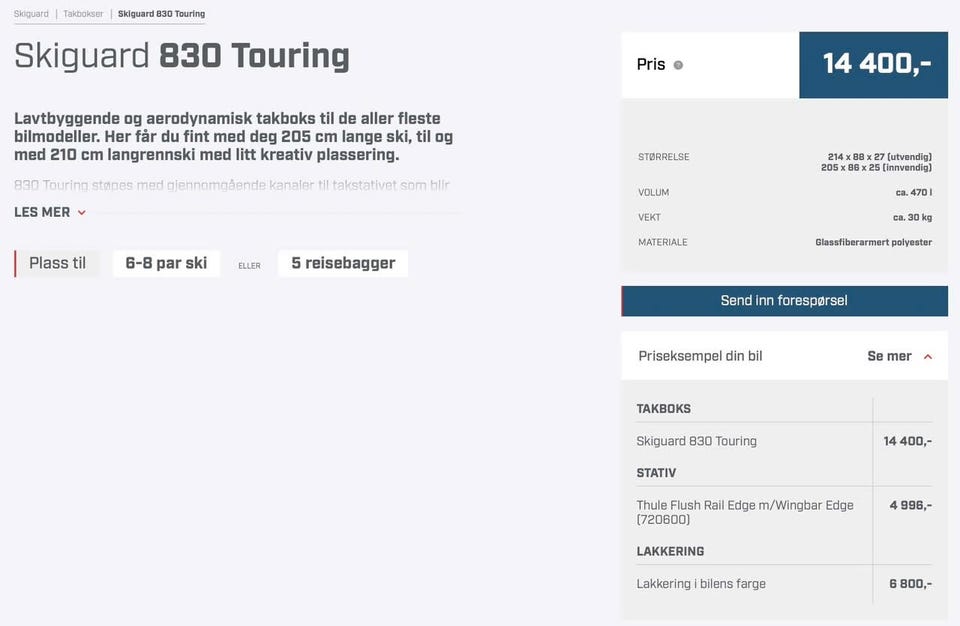Collapse Priseksempel with Se mer
The width and height of the screenshot is (960, 626).
(889, 356)
